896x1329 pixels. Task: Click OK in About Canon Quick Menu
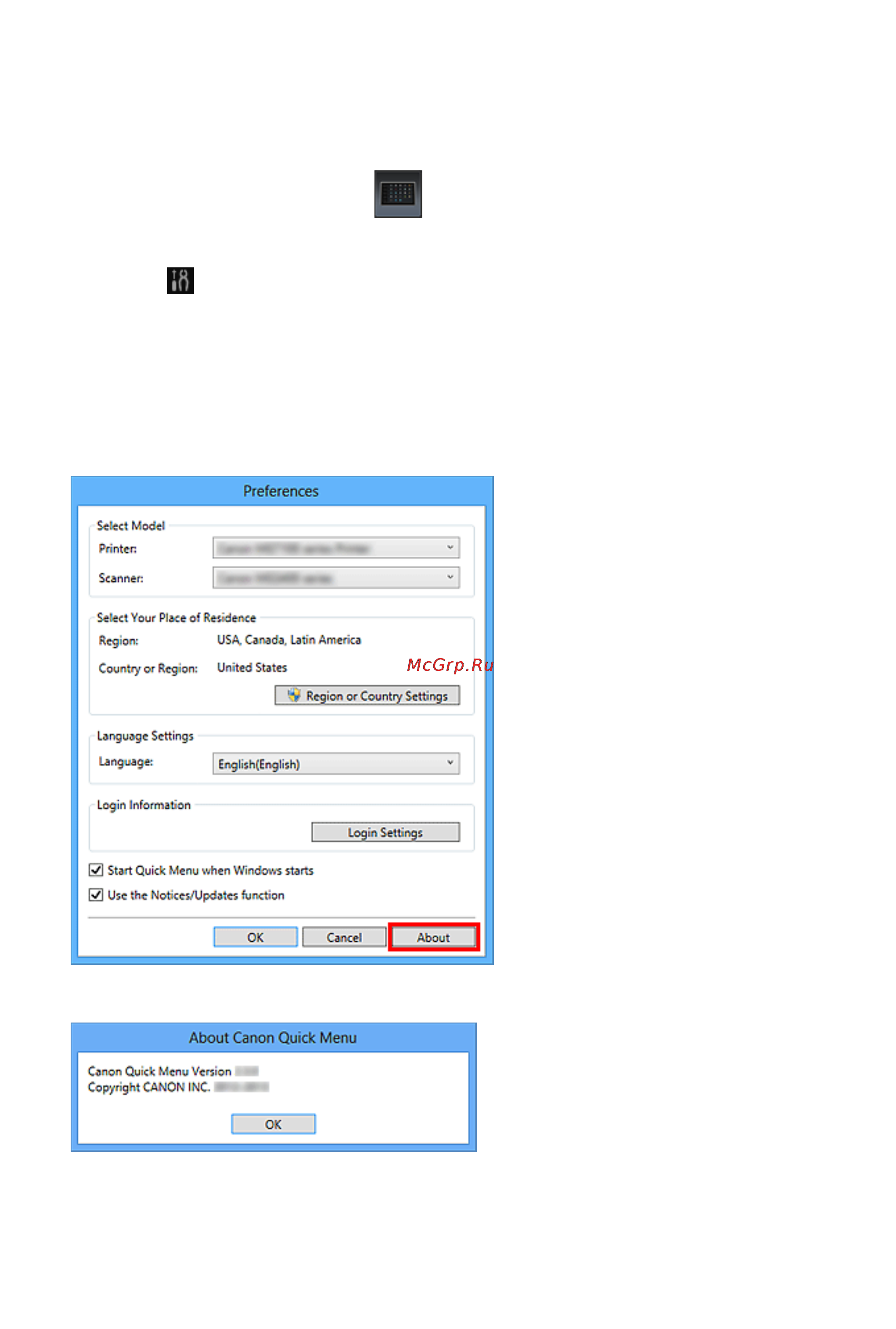273,1124
